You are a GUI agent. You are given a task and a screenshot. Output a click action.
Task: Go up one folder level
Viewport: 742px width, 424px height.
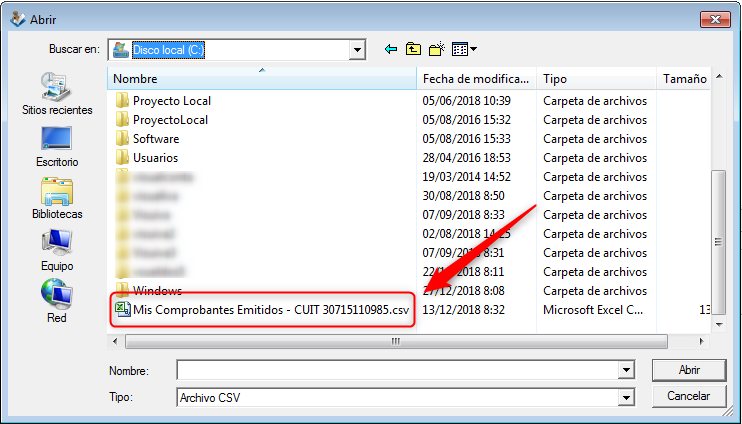click(413, 49)
